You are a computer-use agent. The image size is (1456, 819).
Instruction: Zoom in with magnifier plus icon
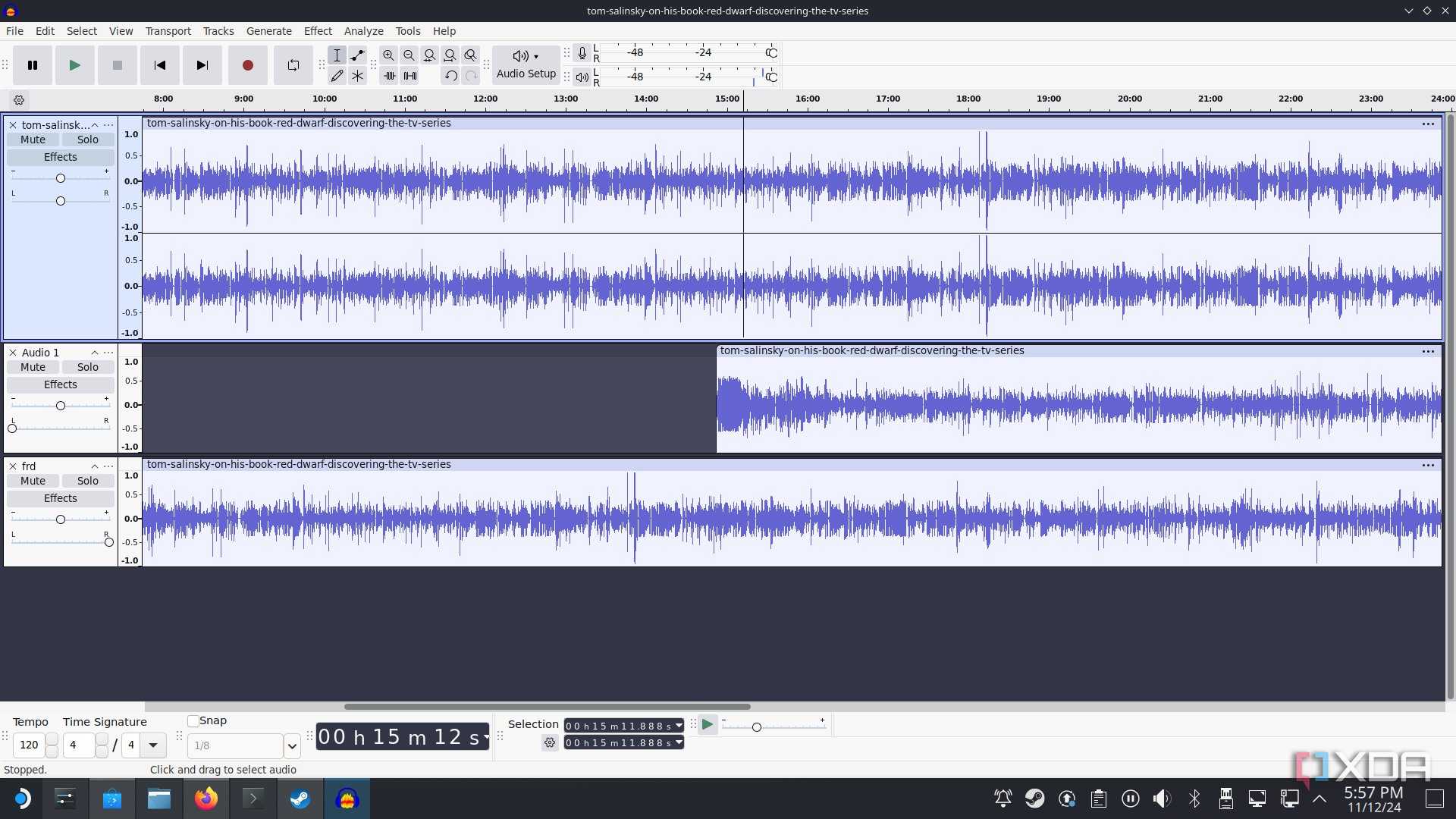coord(388,55)
